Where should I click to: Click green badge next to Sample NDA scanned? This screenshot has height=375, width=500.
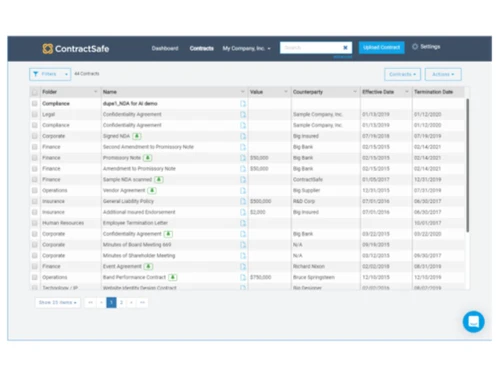coord(159,179)
